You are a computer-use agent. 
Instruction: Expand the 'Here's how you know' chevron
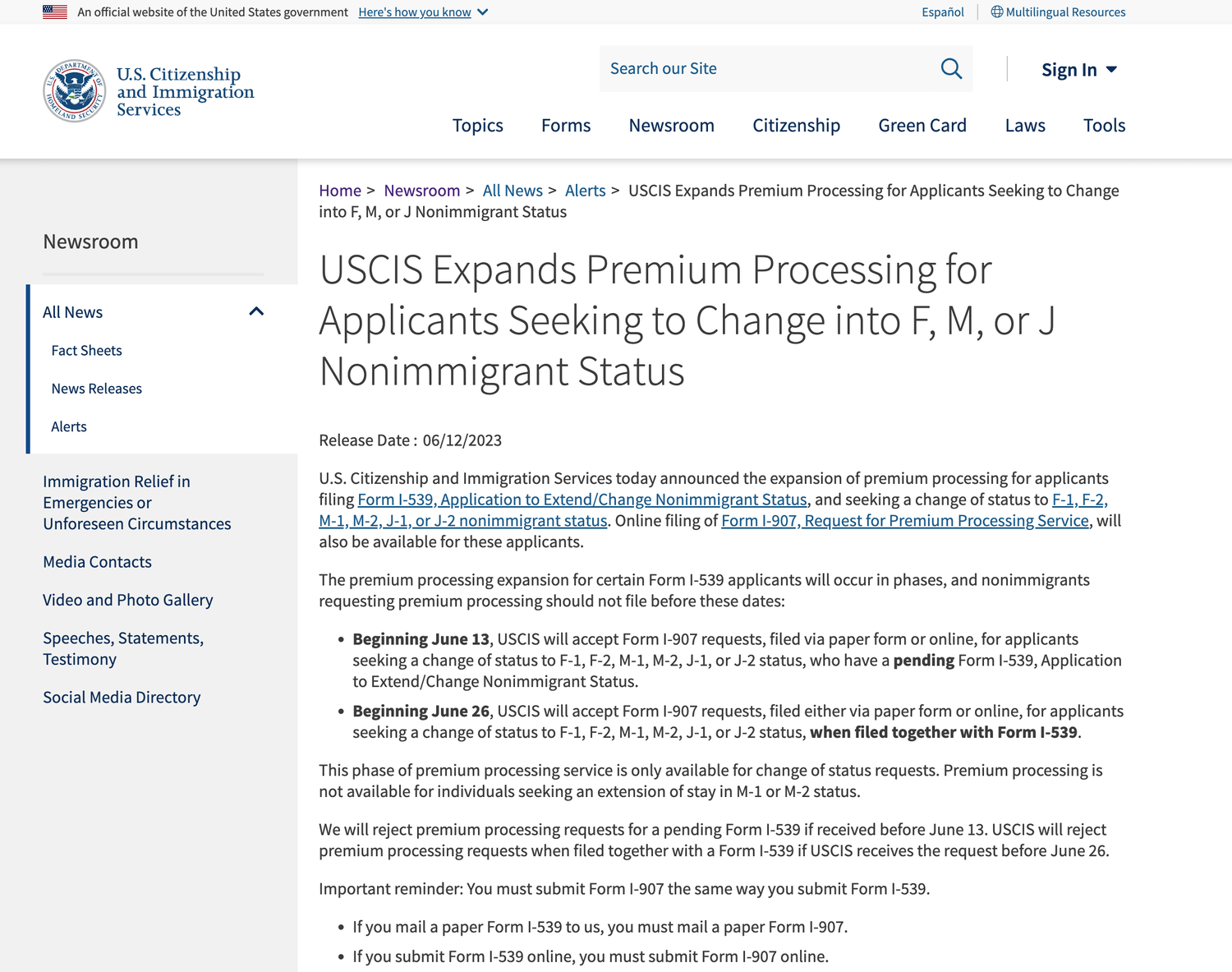click(483, 12)
